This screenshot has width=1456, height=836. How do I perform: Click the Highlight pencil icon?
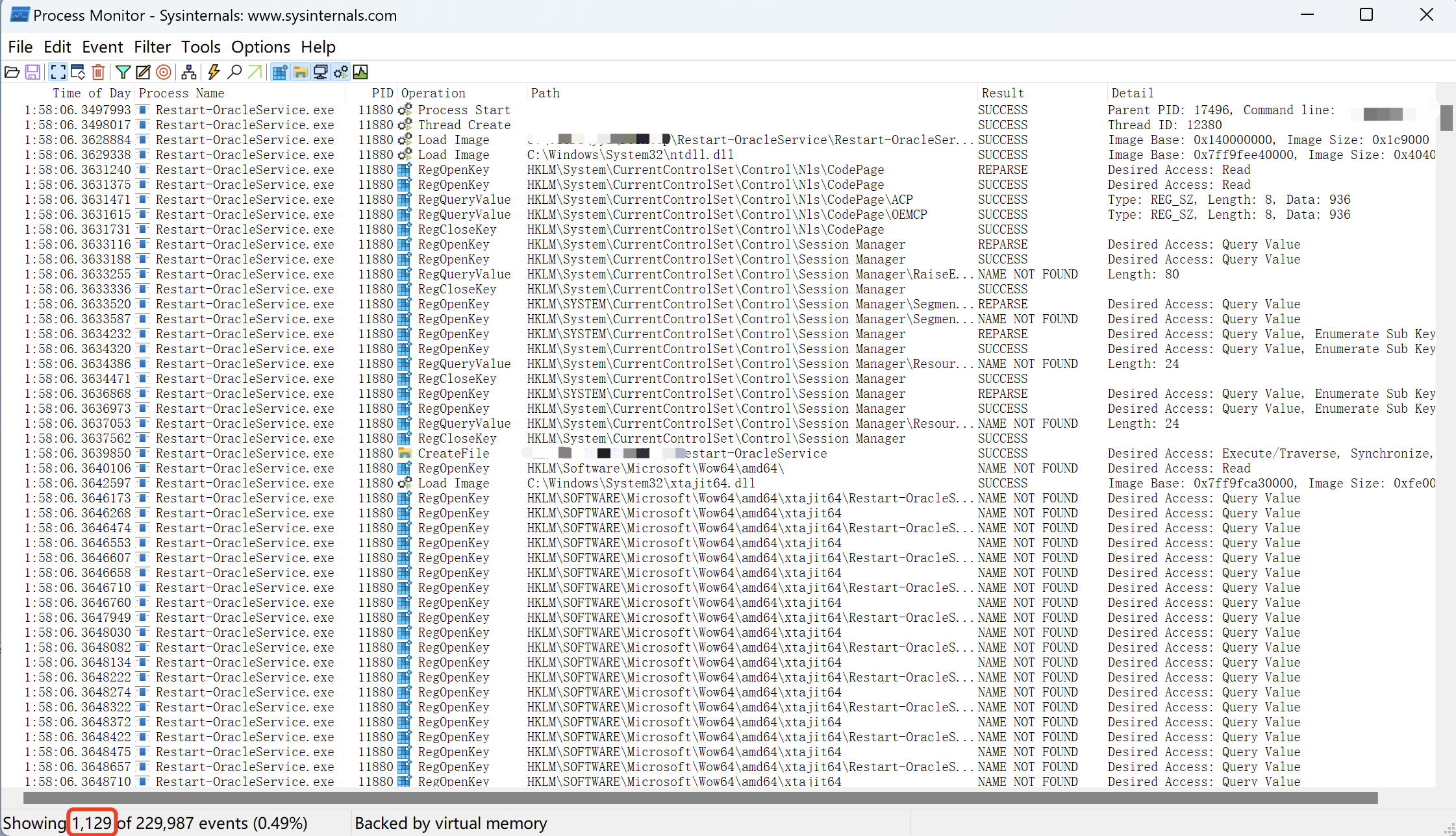pyautogui.click(x=143, y=72)
